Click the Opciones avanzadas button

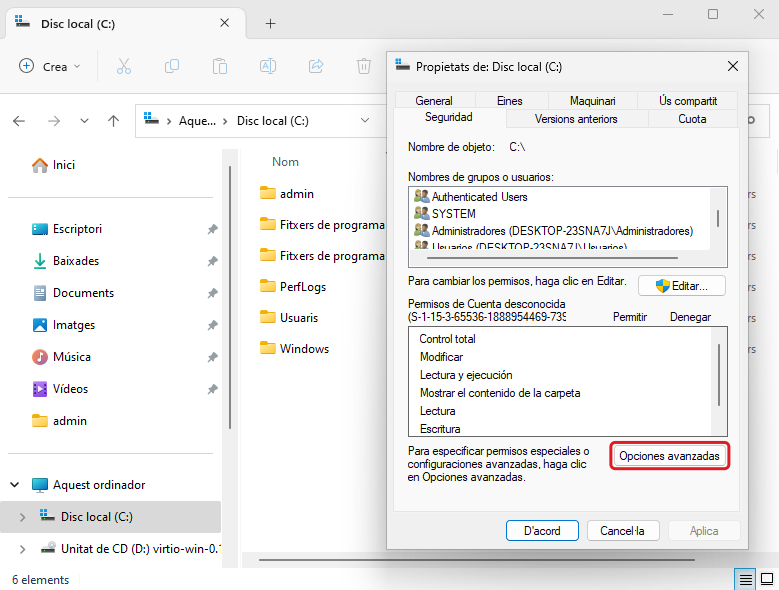(x=669, y=456)
